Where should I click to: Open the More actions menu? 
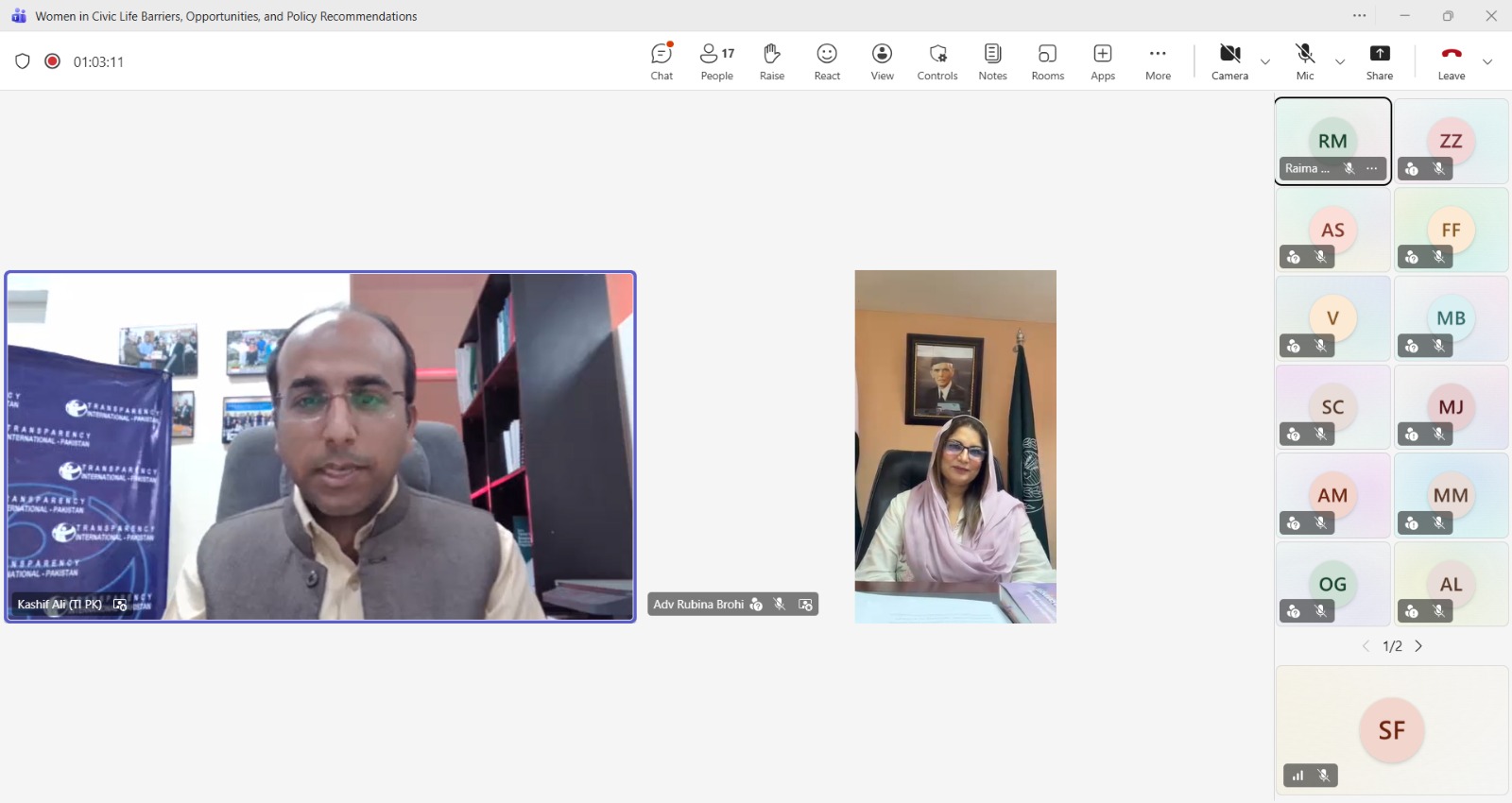coord(1158,61)
